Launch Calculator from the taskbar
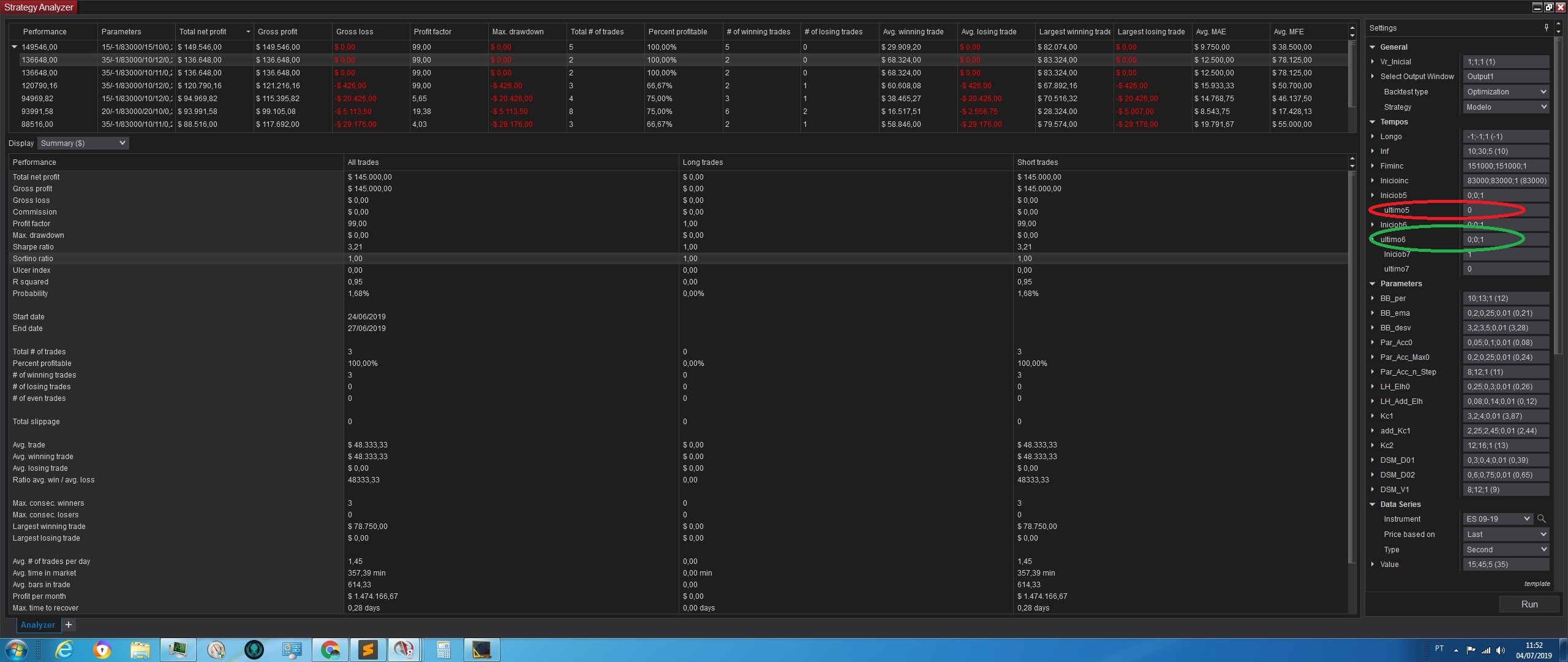 coord(443,650)
